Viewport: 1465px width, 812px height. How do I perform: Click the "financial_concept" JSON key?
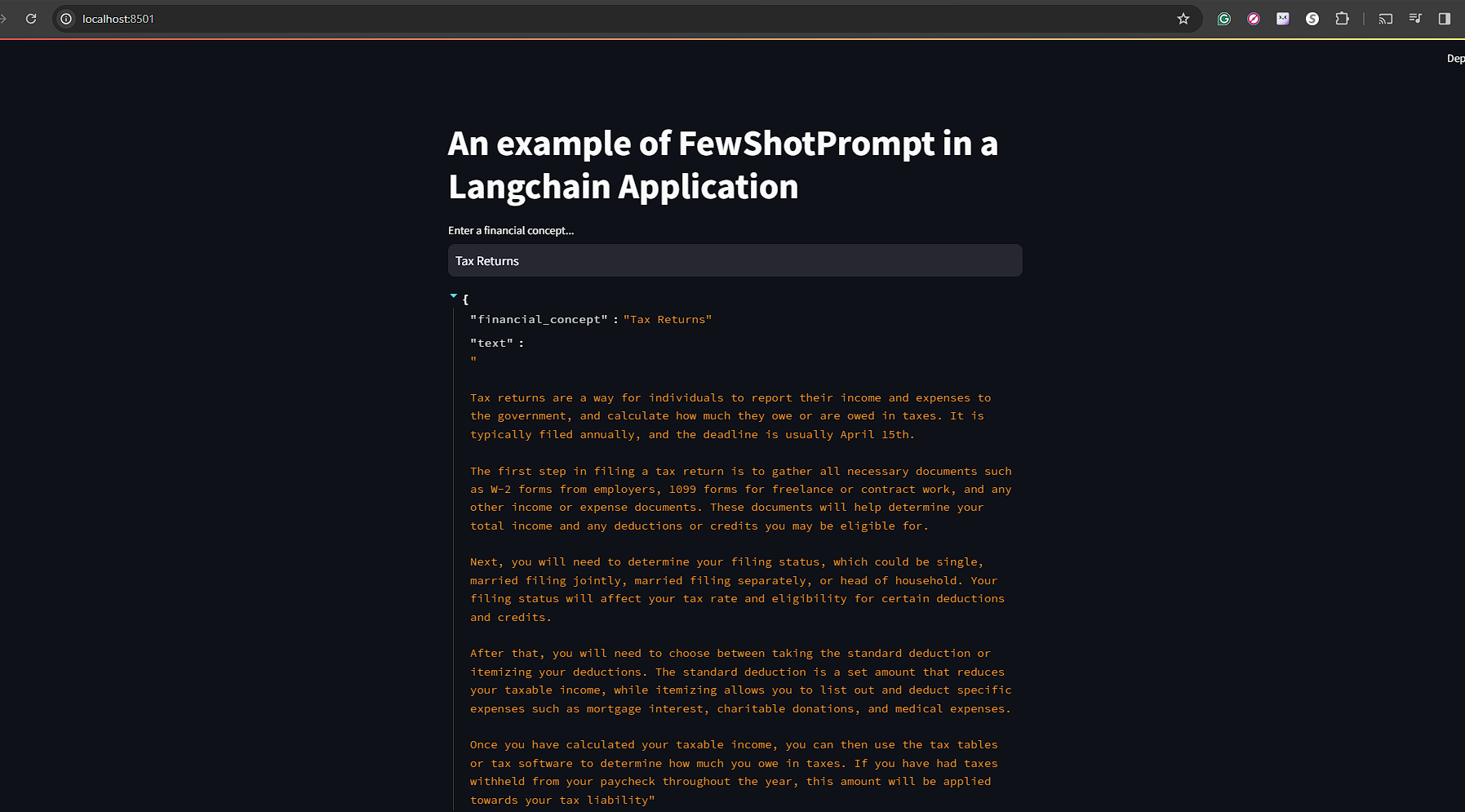539,320
